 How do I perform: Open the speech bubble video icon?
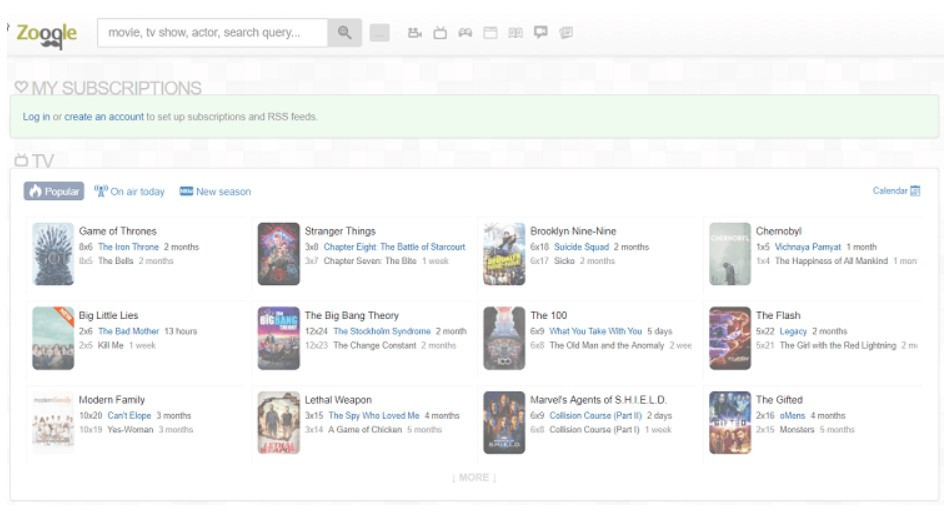click(541, 32)
